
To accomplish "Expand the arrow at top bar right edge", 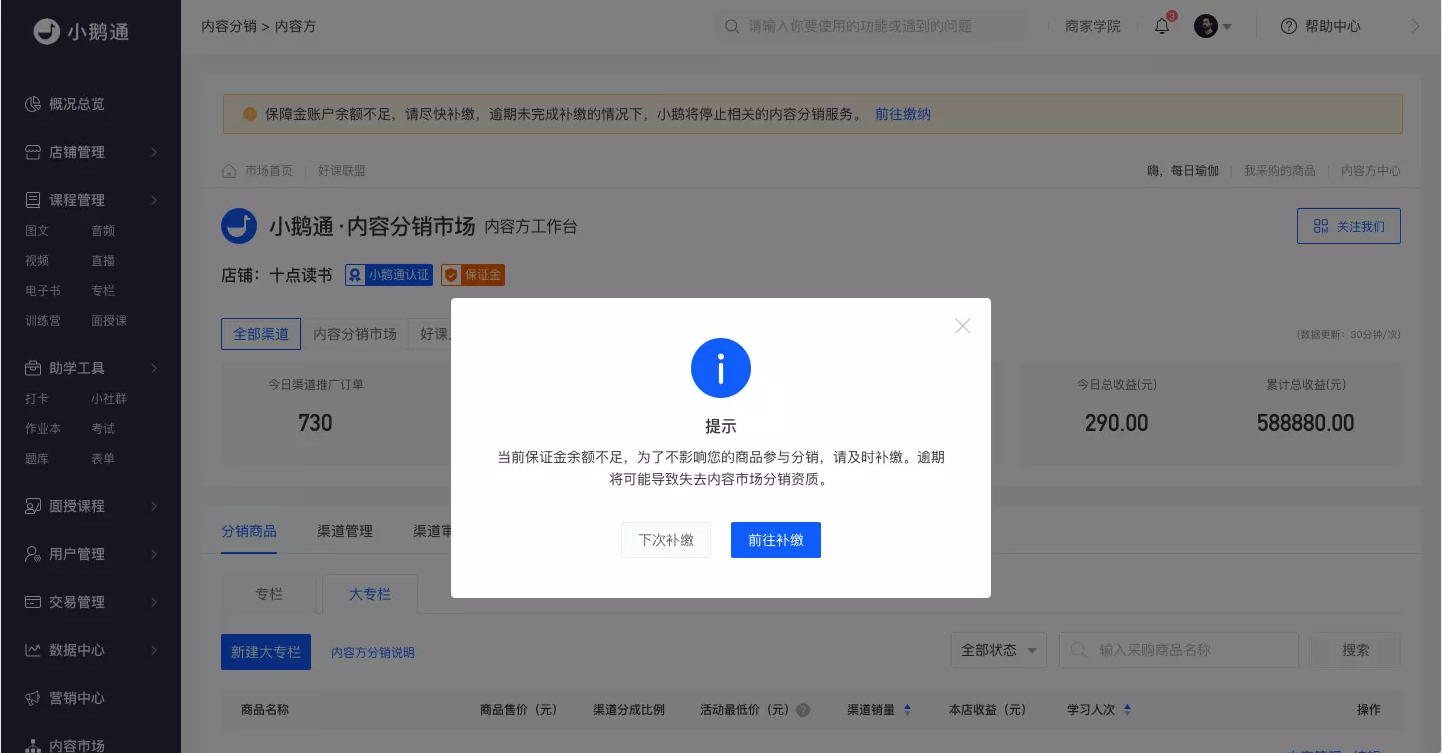I will [1415, 27].
